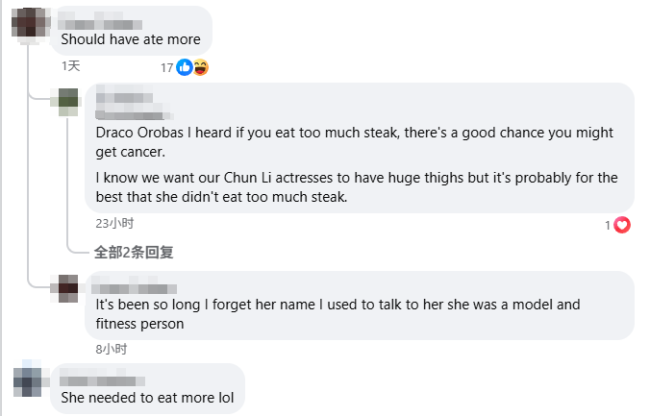This screenshot has height=416, width=650.
Task: Open the reaction count beside the heart
Action: point(607,225)
